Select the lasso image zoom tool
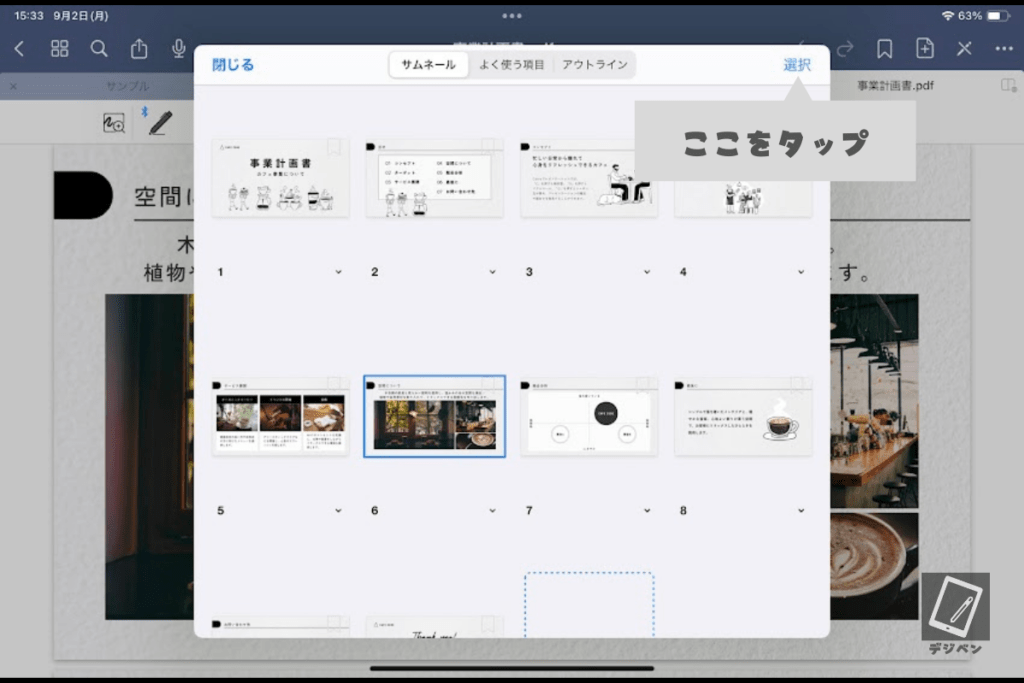 click(x=114, y=123)
